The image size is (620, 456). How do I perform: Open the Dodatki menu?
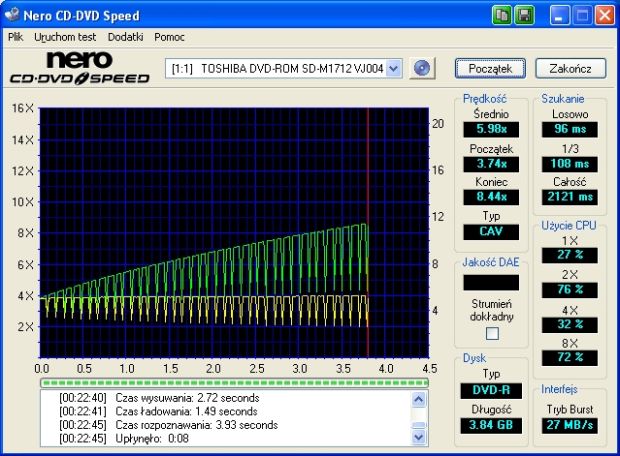click(125, 37)
